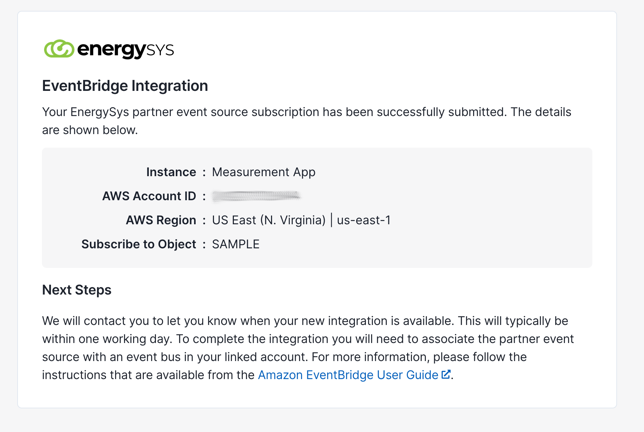Select the Measurement App instance value
644x432 pixels.
[x=263, y=172]
